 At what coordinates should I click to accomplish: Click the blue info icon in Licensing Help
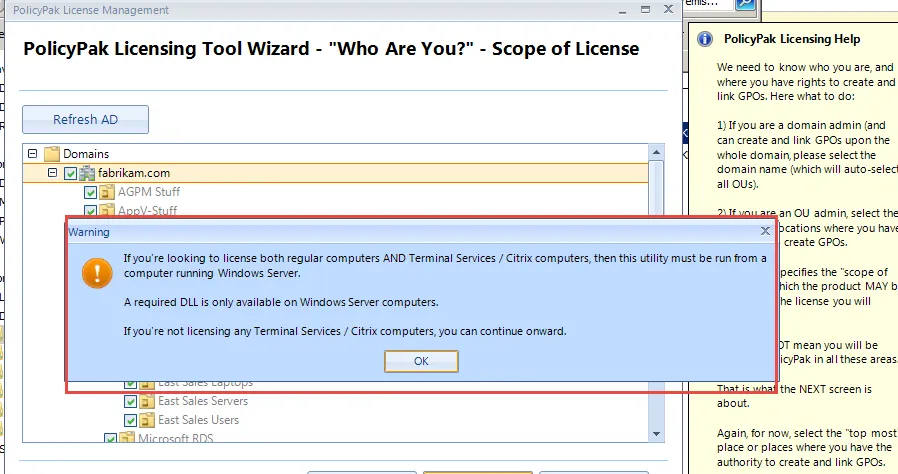click(x=705, y=39)
